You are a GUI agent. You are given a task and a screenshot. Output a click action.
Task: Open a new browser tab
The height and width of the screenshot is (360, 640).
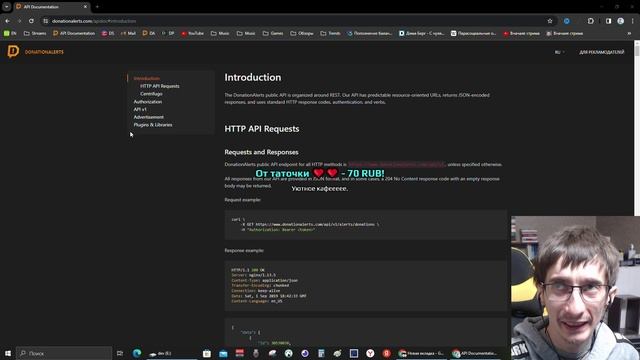pyautogui.click(x=97, y=7)
